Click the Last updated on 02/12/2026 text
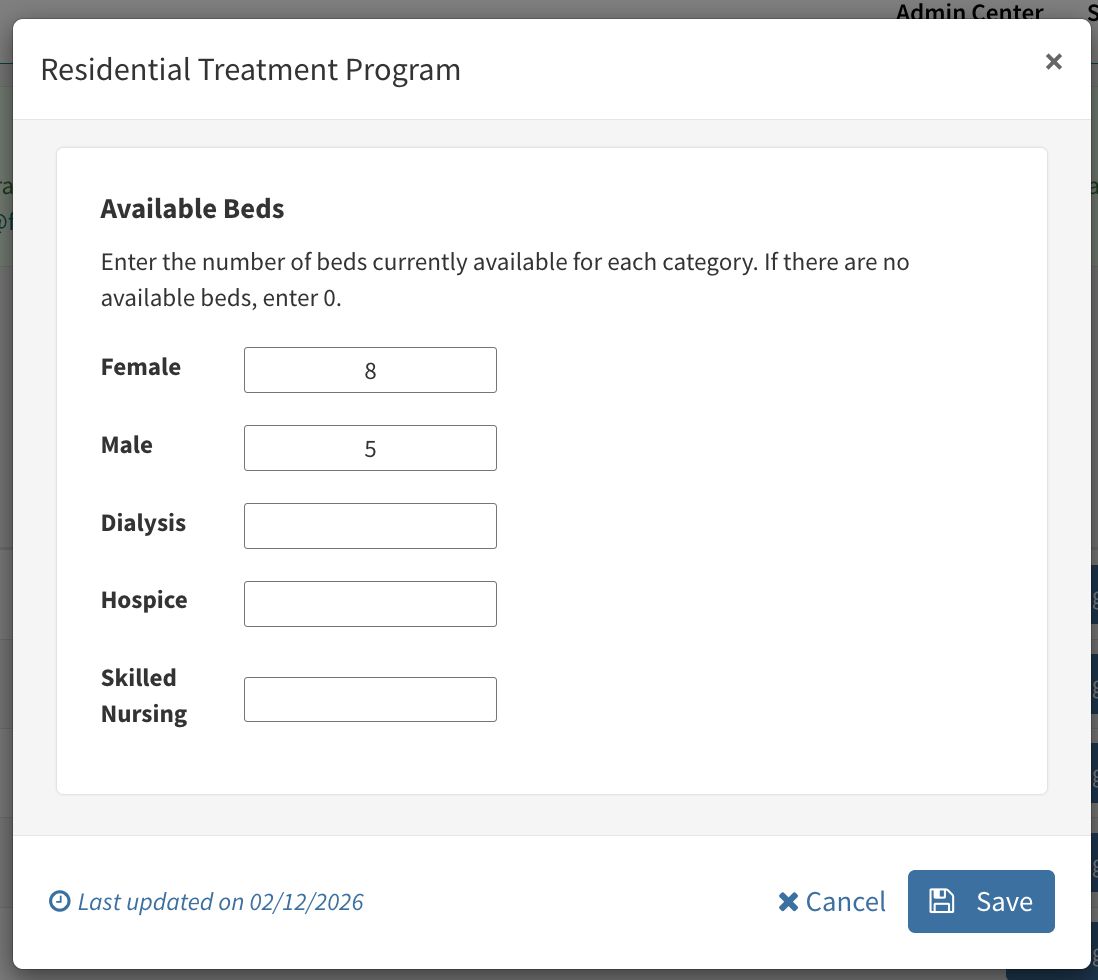 220,902
